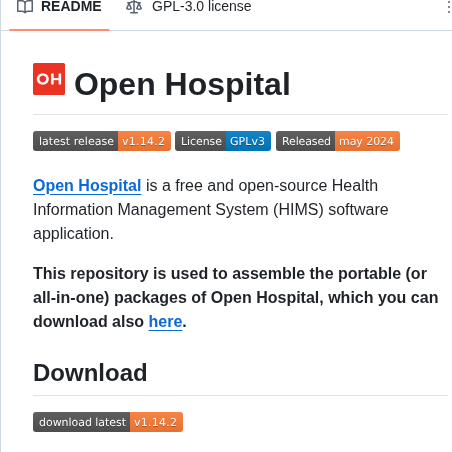Click the word 'application.' in the description
The image size is (452, 452).
coord(73,234)
